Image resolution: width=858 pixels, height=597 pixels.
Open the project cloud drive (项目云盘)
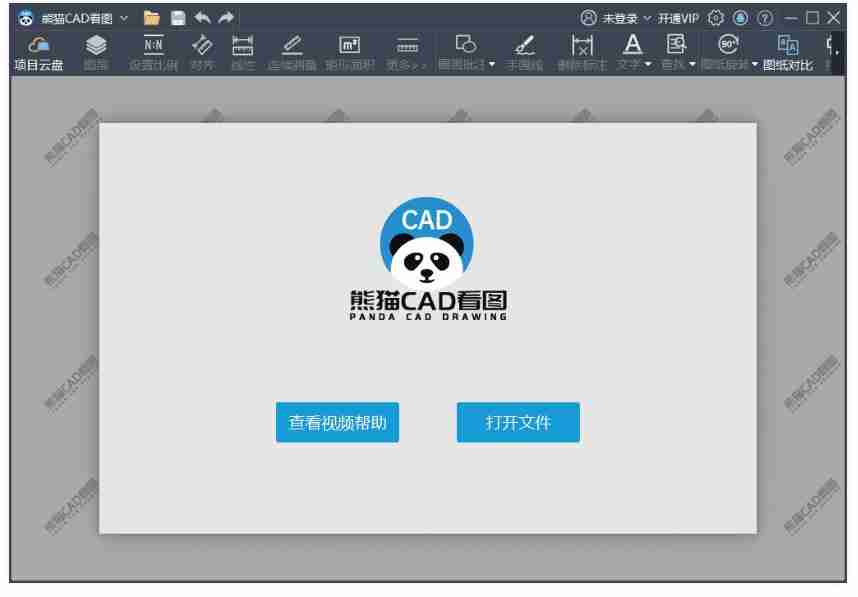pyautogui.click(x=39, y=54)
